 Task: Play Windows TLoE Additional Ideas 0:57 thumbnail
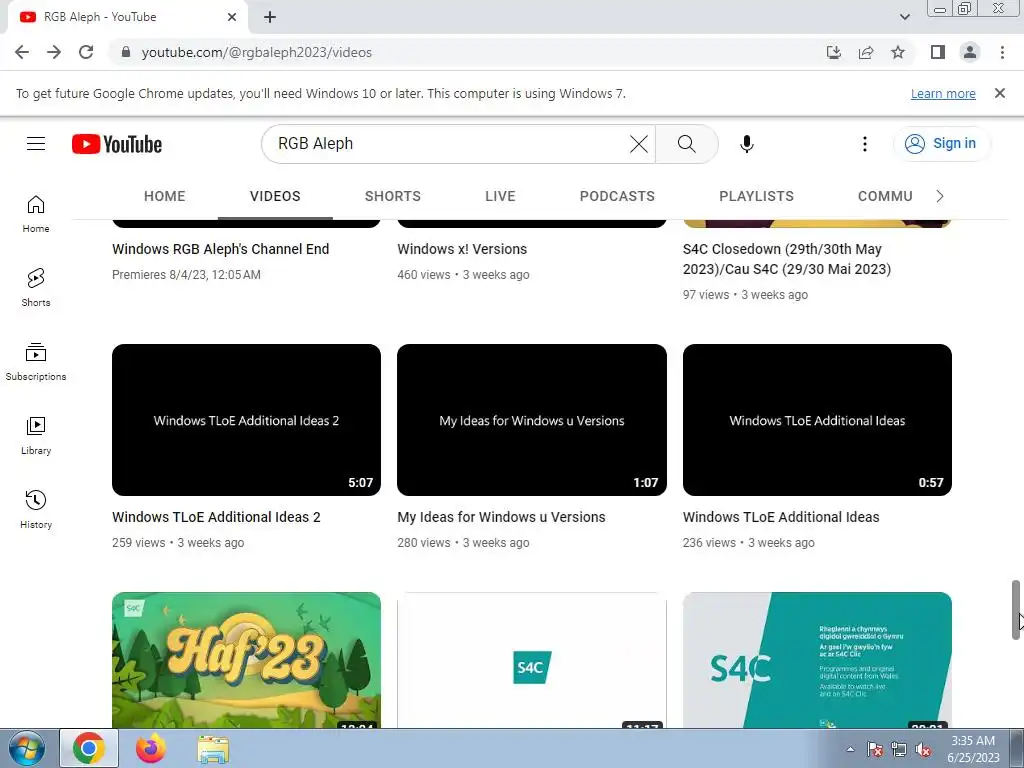coord(817,420)
